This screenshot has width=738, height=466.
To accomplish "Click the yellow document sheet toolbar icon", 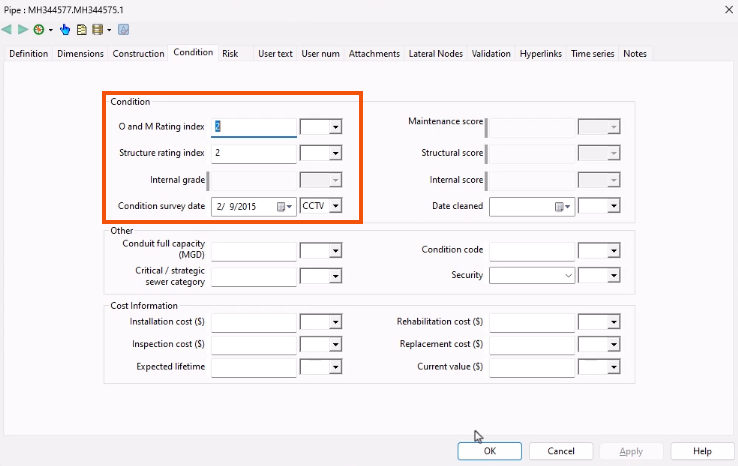I will pyautogui.click(x=81, y=30).
